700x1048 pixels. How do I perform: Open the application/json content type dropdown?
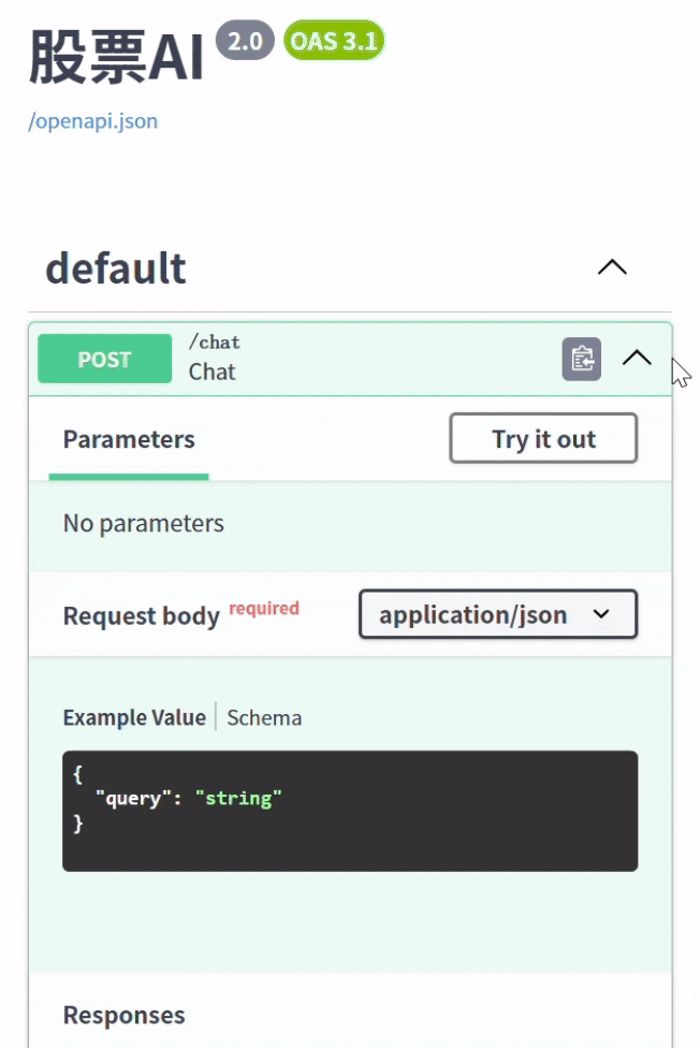497,615
